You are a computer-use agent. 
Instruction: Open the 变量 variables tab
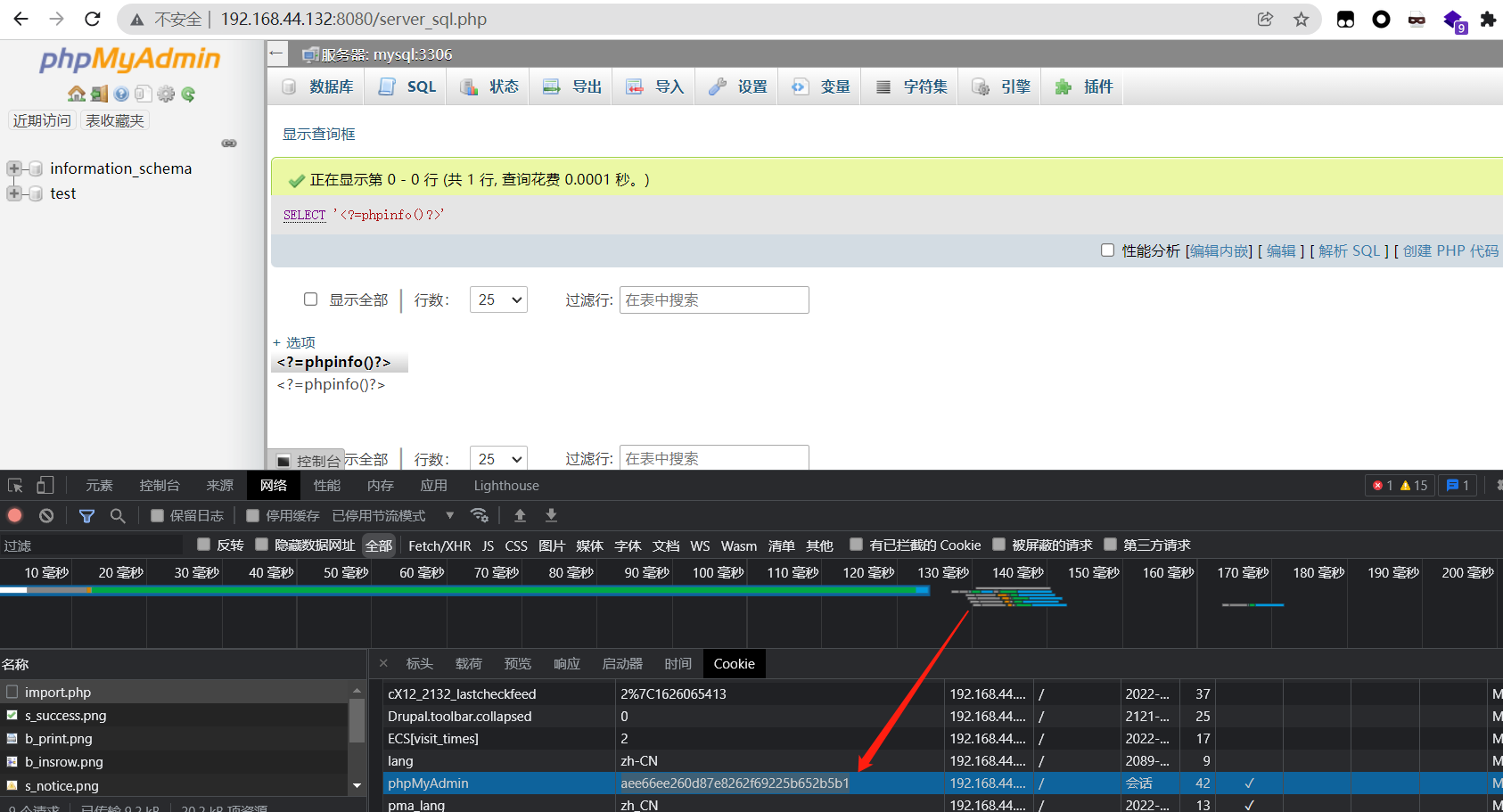click(x=821, y=86)
